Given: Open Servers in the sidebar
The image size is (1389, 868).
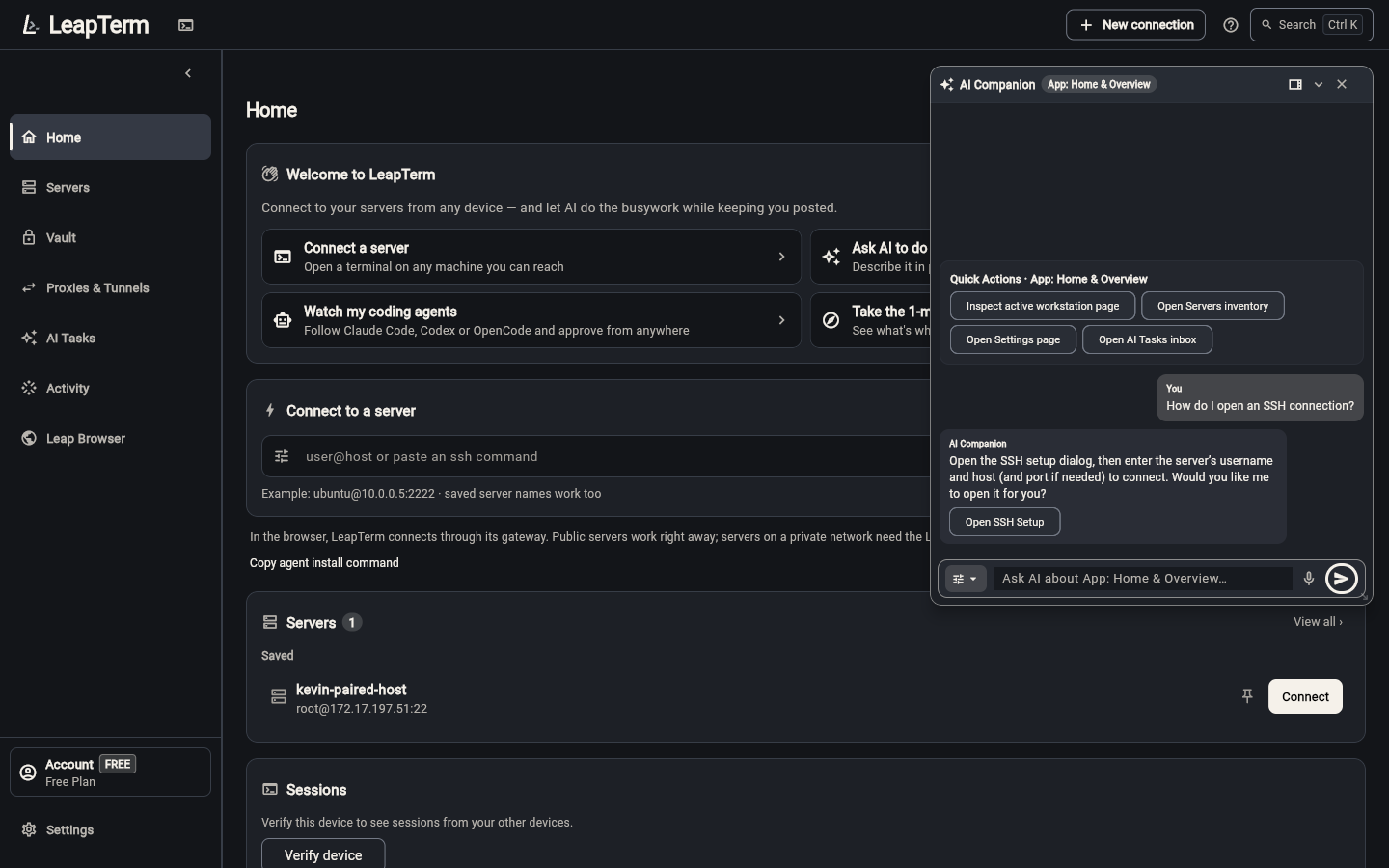Looking at the screenshot, I should pyautogui.click(x=110, y=187).
